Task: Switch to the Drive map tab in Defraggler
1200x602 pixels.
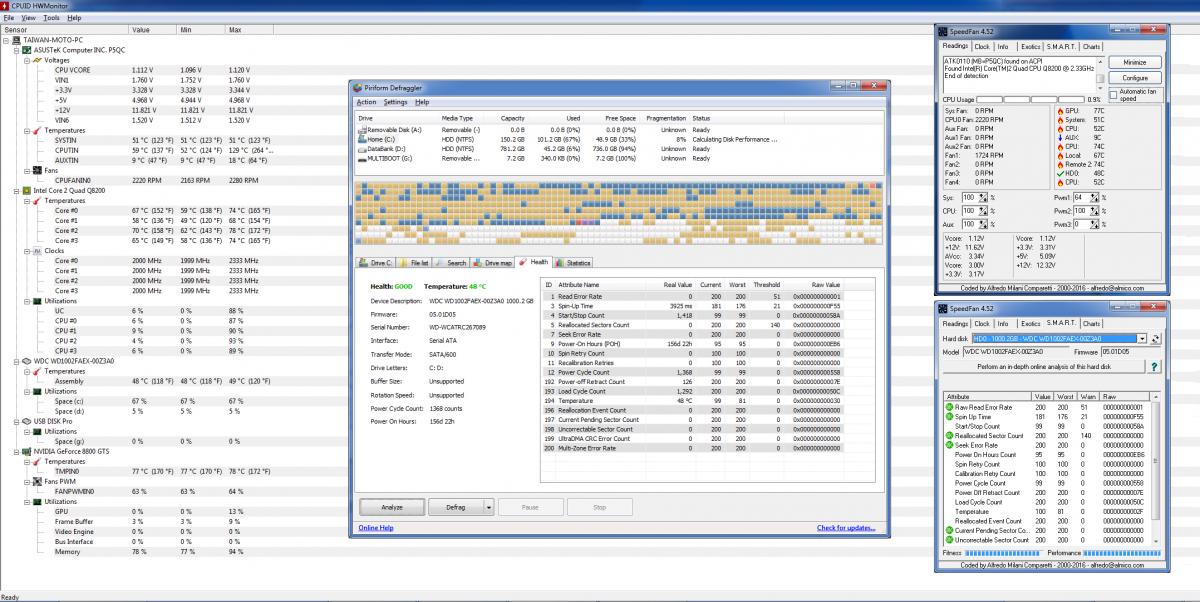Action: click(x=494, y=263)
